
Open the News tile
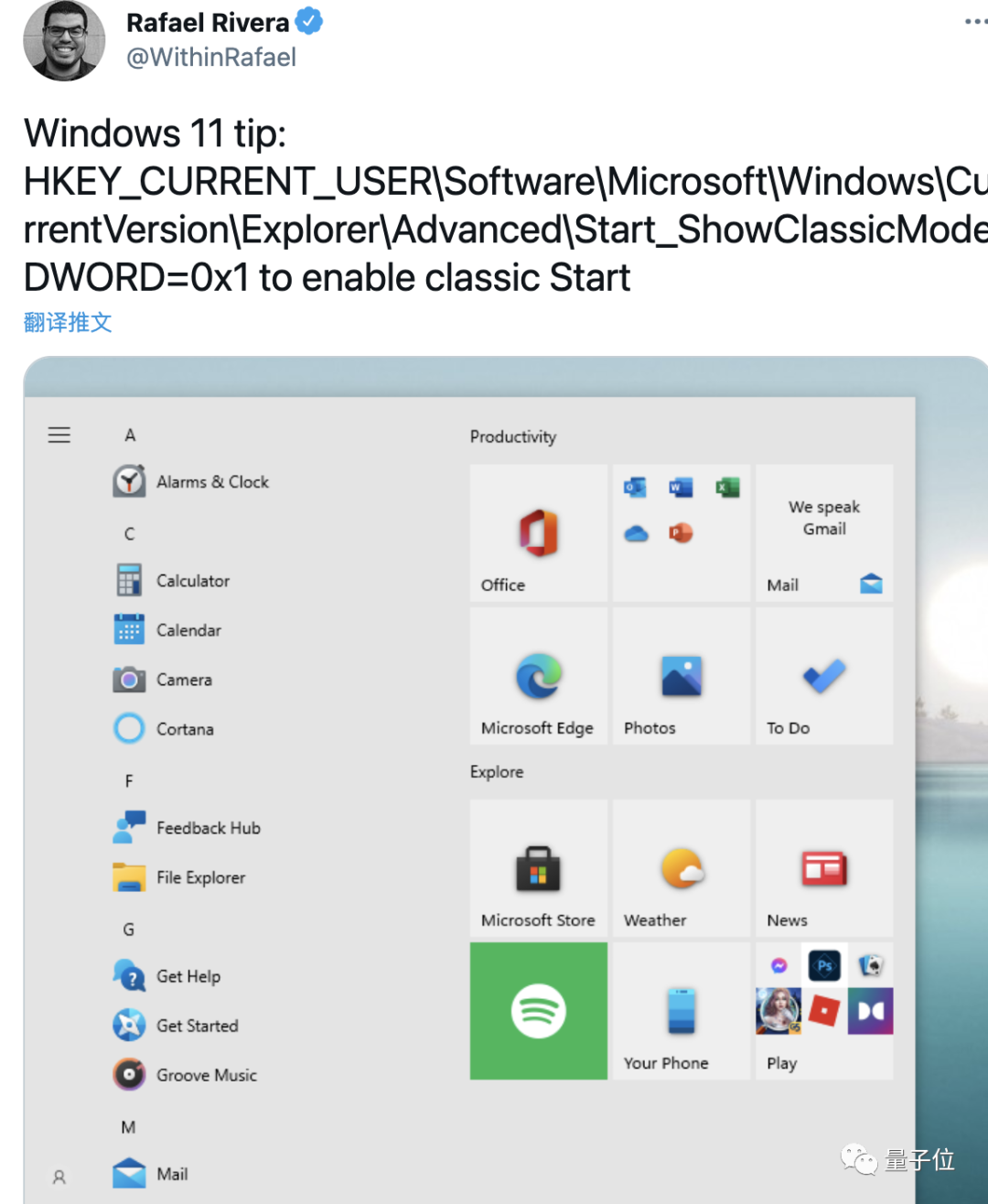pyautogui.click(x=824, y=868)
